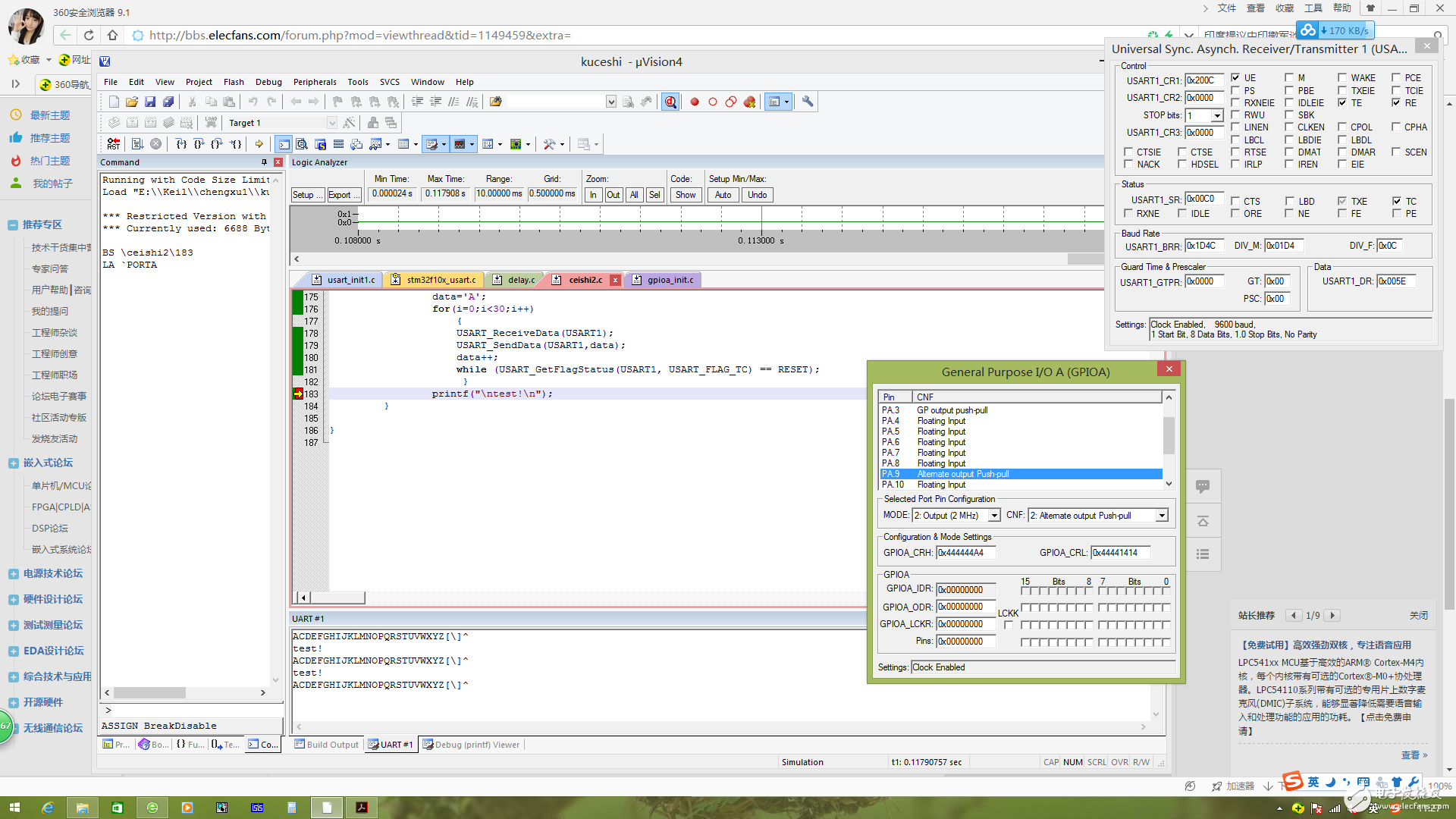Toggle the Command Window toolbar icon
The height and width of the screenshot is (819, 1456).
click(x=283, y=144)
